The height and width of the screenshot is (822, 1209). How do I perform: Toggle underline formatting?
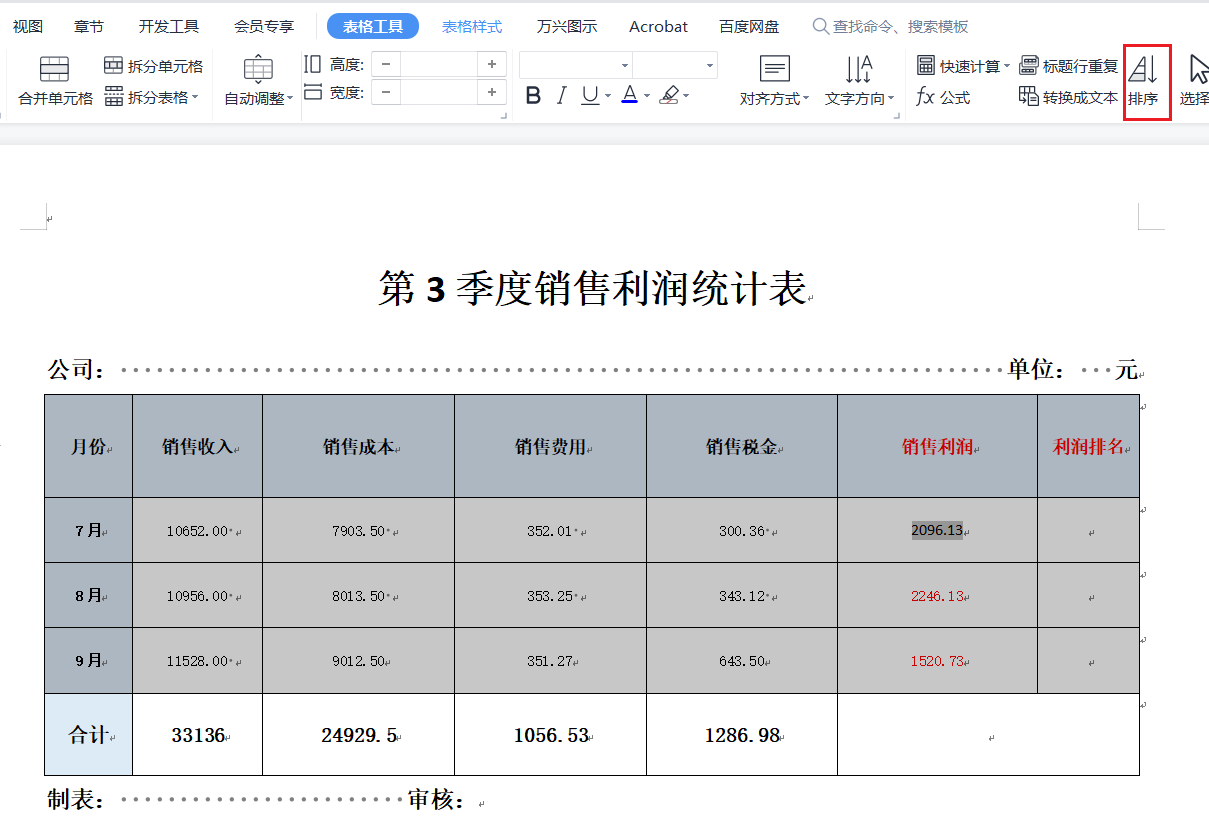[590, 95]
